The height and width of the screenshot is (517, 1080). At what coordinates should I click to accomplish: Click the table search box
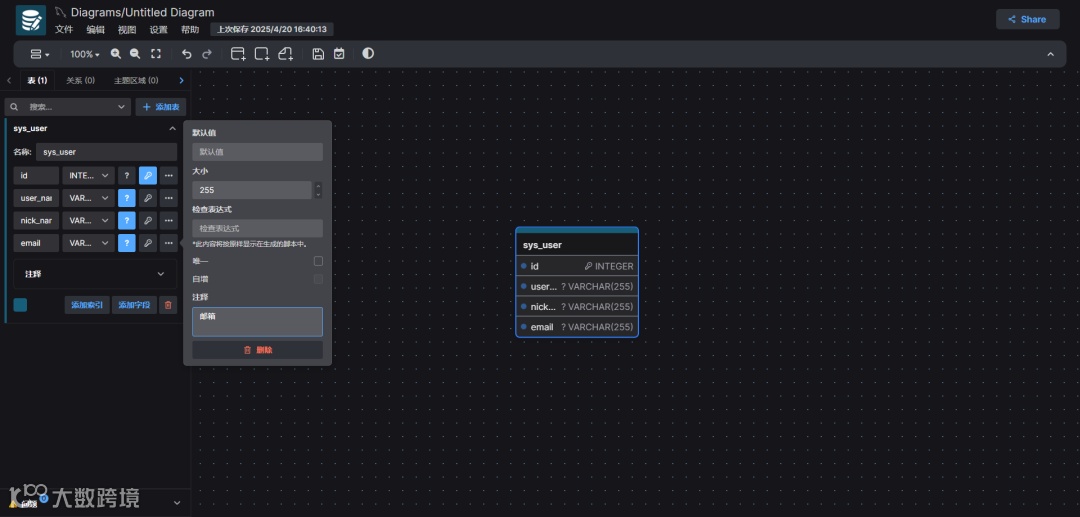[x=68, y=107]
